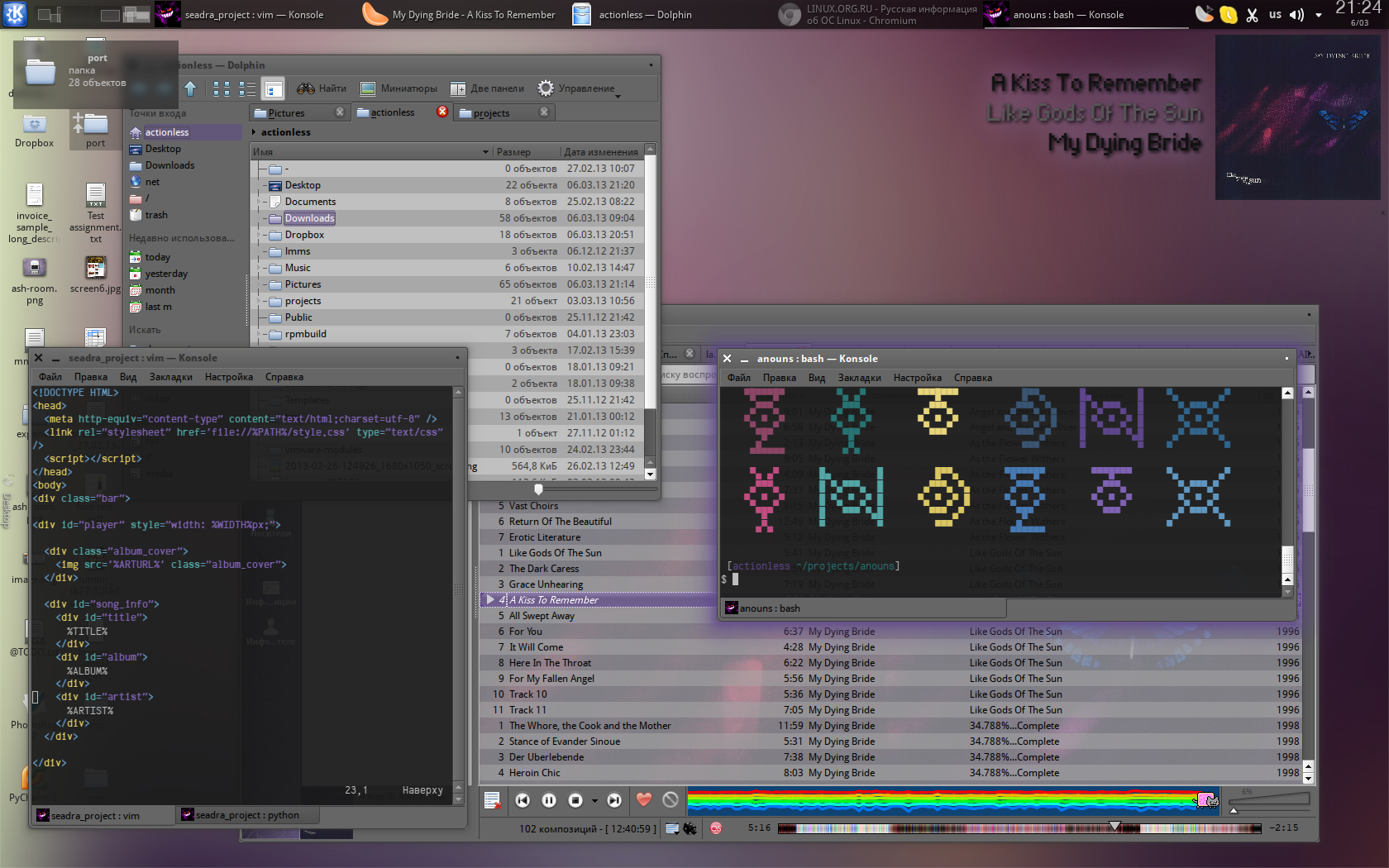The height and width of the screenshot is (868, 1389).
Task: Switch Dolphin to compact list view
Action: 247,88
